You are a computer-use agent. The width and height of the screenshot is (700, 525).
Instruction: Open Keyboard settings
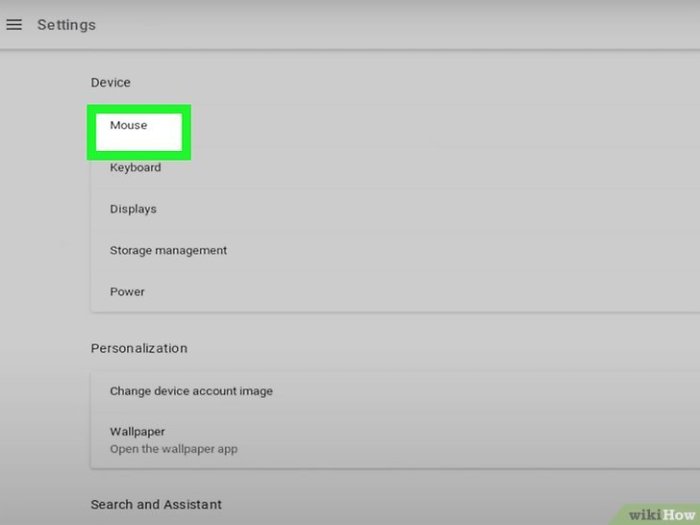[395, 168]
